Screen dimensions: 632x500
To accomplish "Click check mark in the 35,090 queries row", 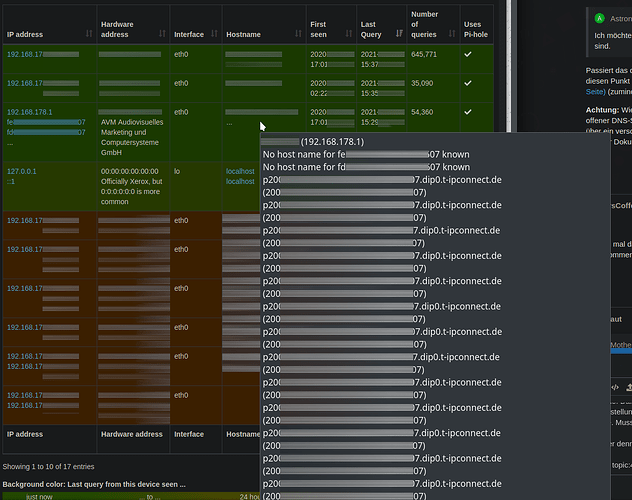I will click(467, 83).
